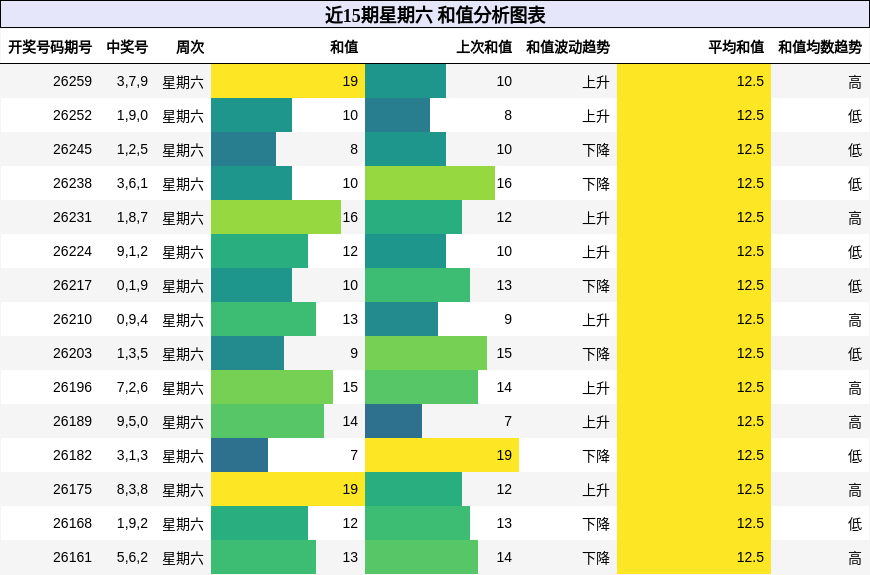Viewport: 870px width, 575px height.
Task: Click winning numbers 1,3,5
Action: coord(132,354)
